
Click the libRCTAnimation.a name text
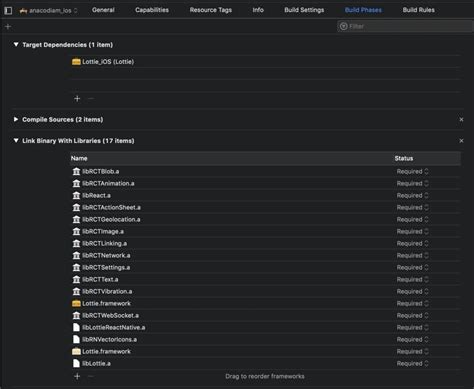tap(108, 183)
